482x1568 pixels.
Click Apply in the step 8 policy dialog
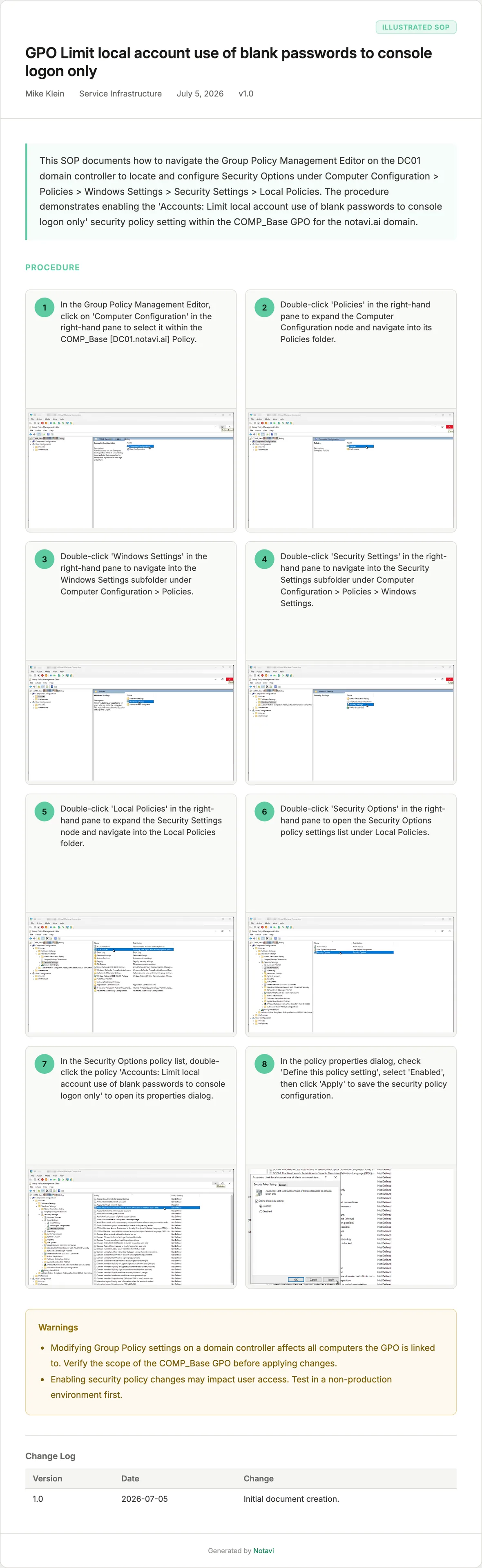click(330, 1280)
